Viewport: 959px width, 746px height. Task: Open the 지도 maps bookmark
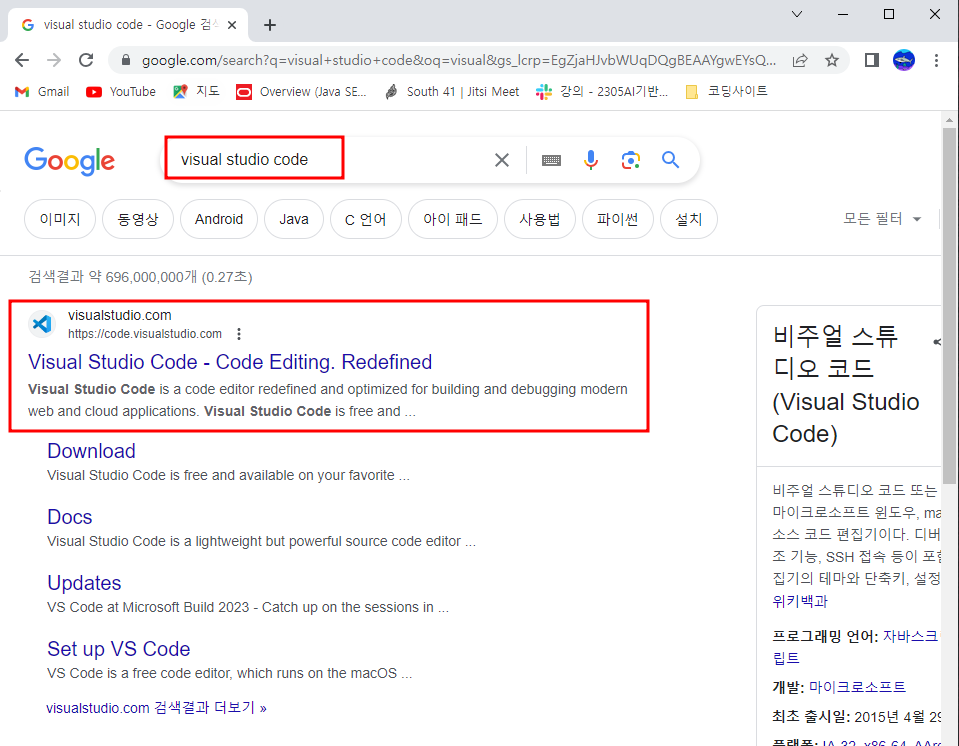click(196, 92)
